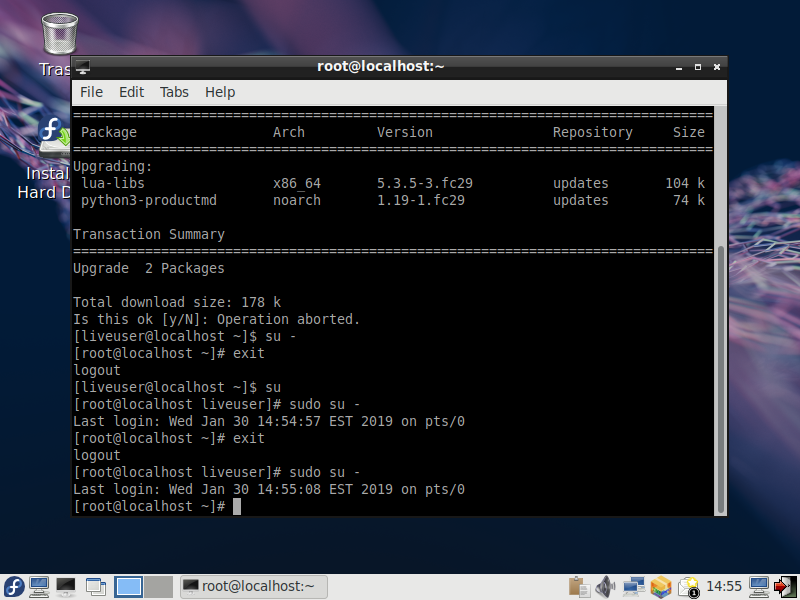Image resolution: width=800 pixels, height=600 pixels.
Task: Open the Trash desktop icon
Action: (59, 34)
